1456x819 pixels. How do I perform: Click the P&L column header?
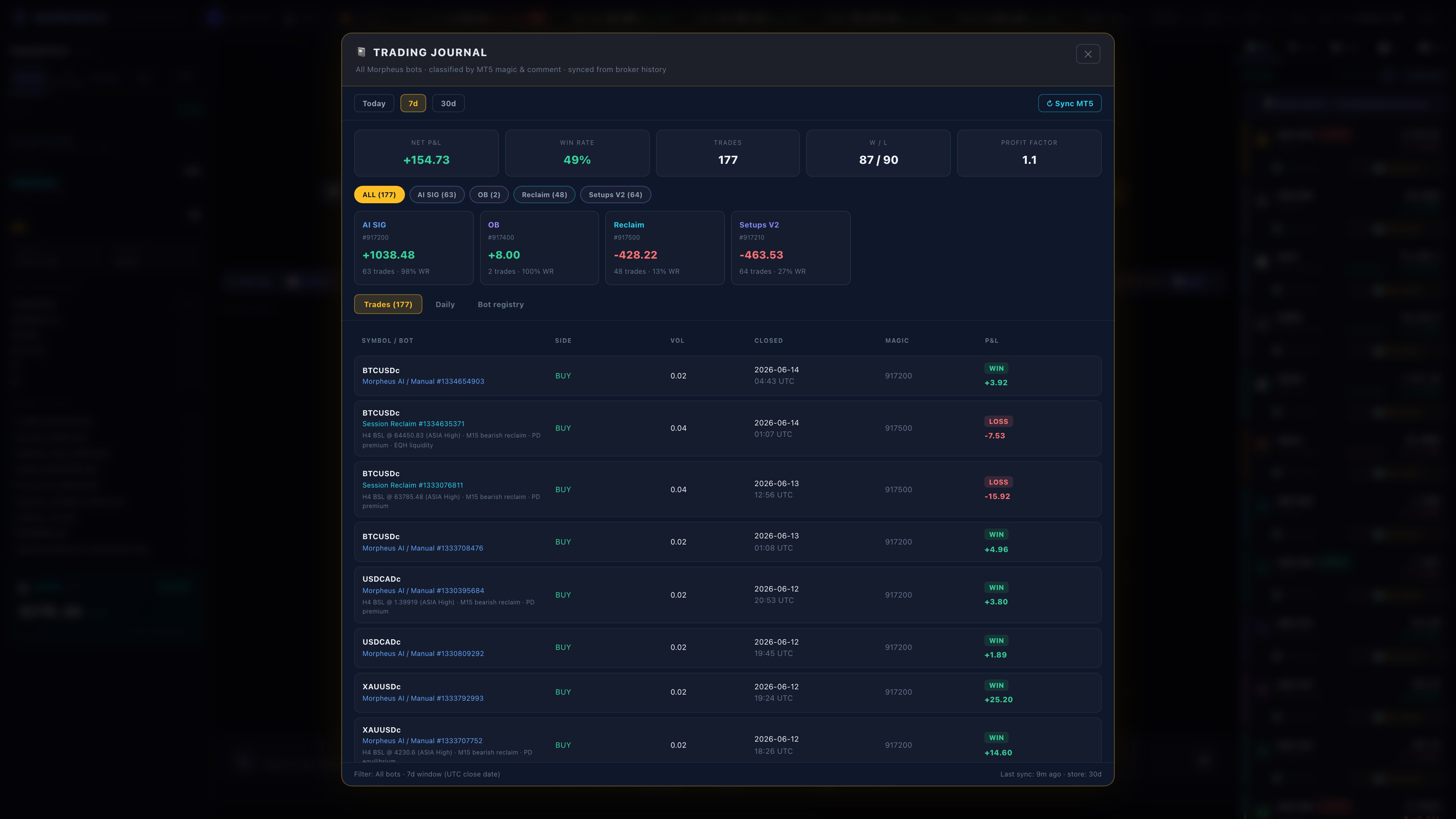992,341
